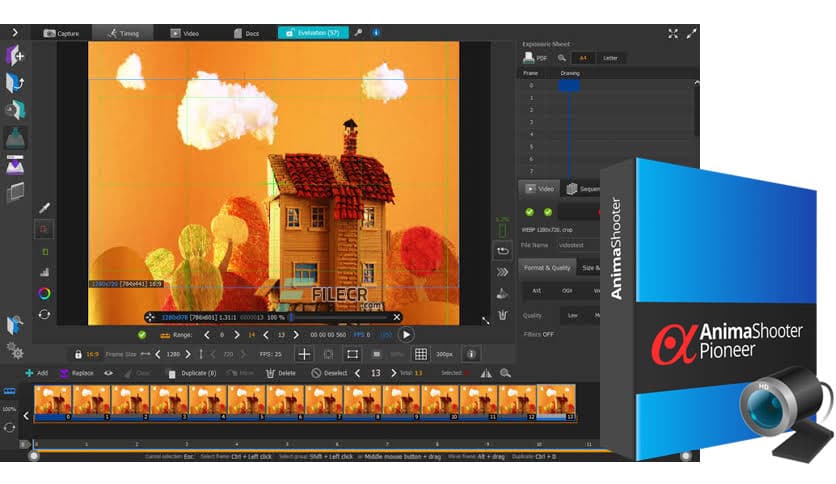Click the green check left of Range

[x=142, y=335]
